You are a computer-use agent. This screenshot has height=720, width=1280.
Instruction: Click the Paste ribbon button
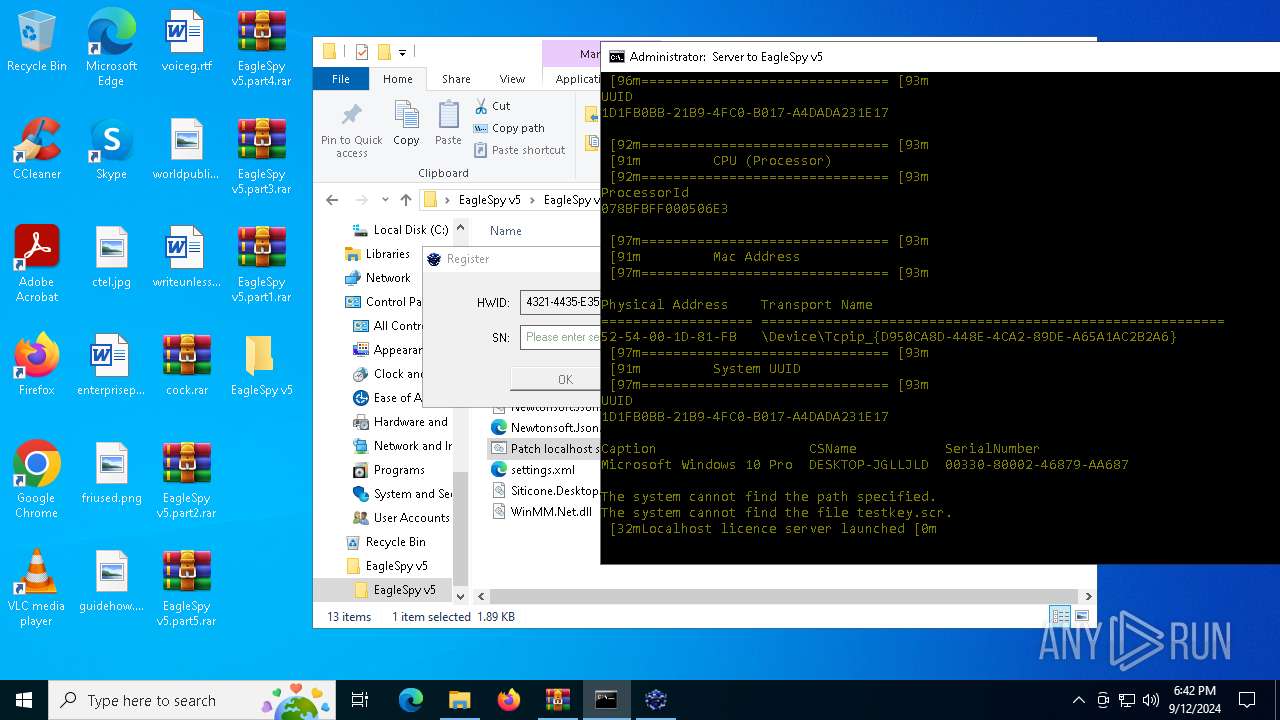448,124
